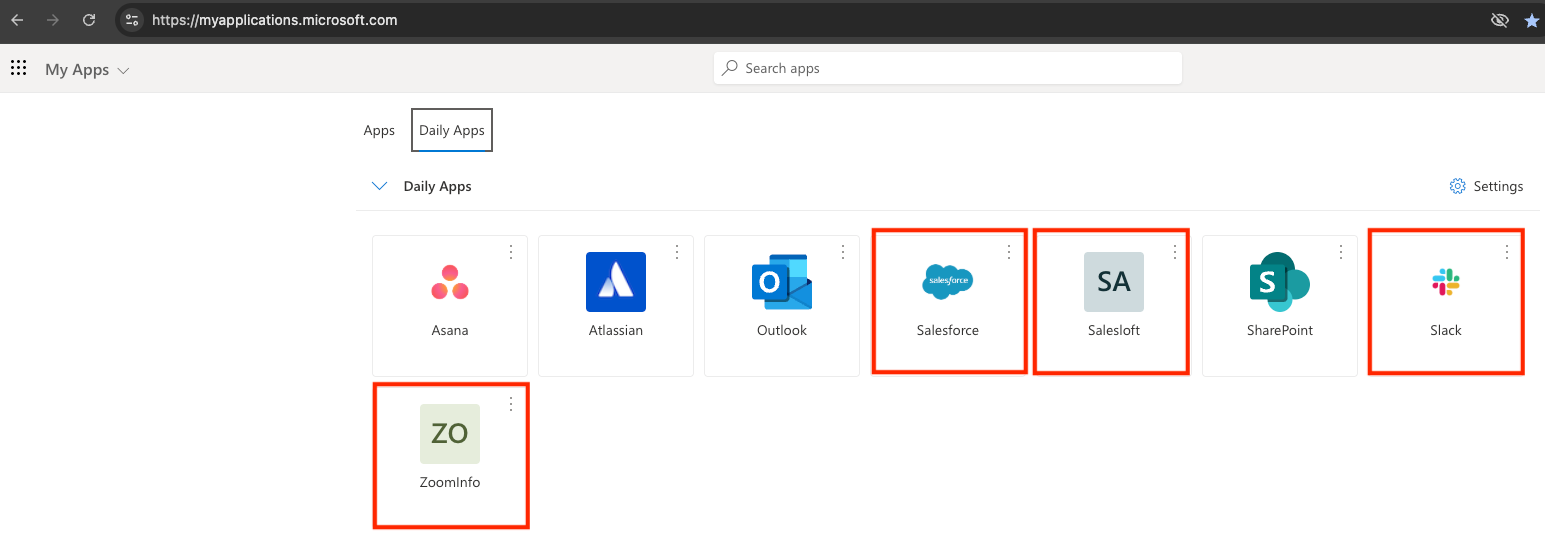Reload the page
The height and width of the screenshot is (555, 1545).
pos(89,19)
